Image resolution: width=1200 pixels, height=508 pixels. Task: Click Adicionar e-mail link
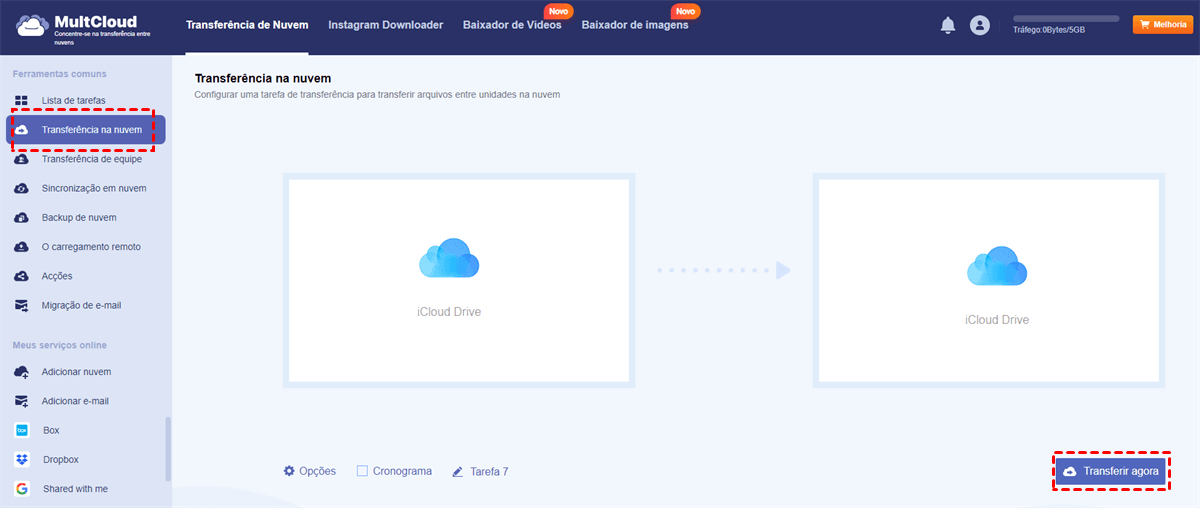coord(75,401)
